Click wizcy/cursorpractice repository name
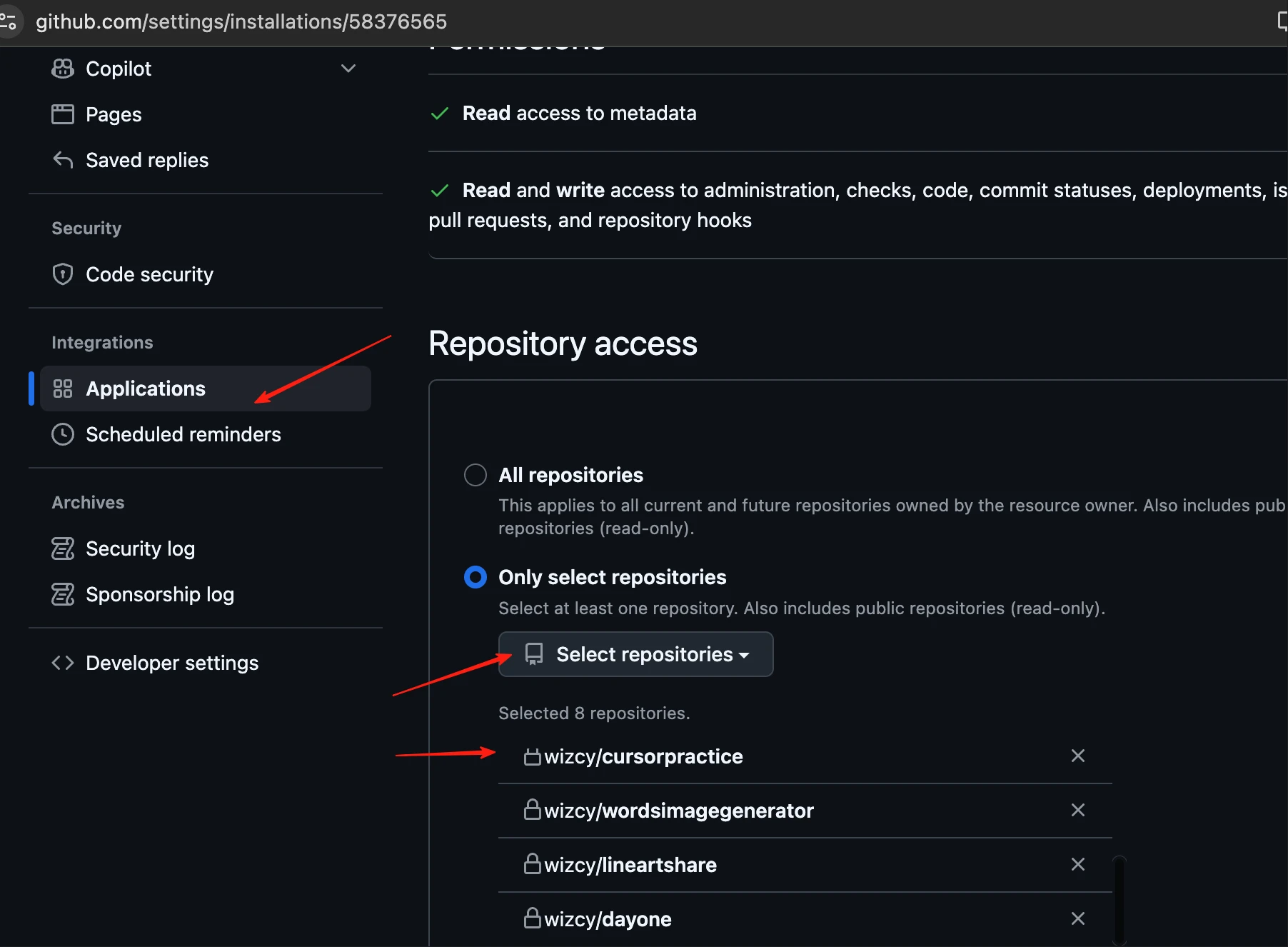The width and height of the screenshot is (1288, 947). pos(643,756)
